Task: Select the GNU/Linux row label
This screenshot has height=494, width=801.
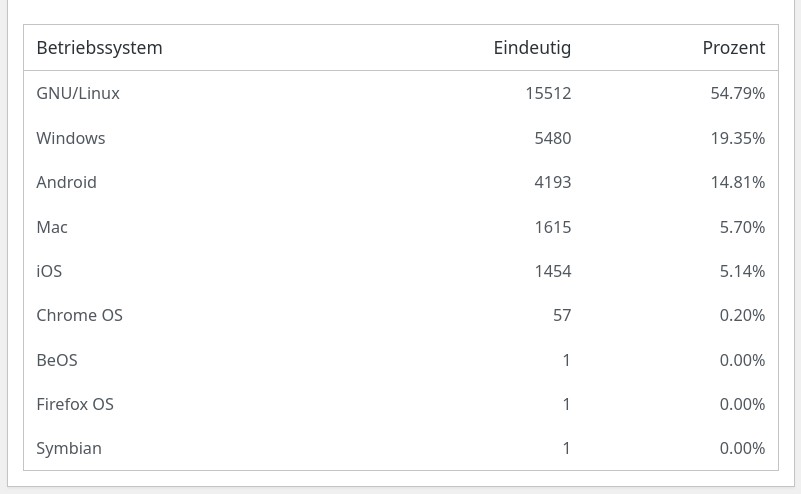Action: tap(78, 93)
